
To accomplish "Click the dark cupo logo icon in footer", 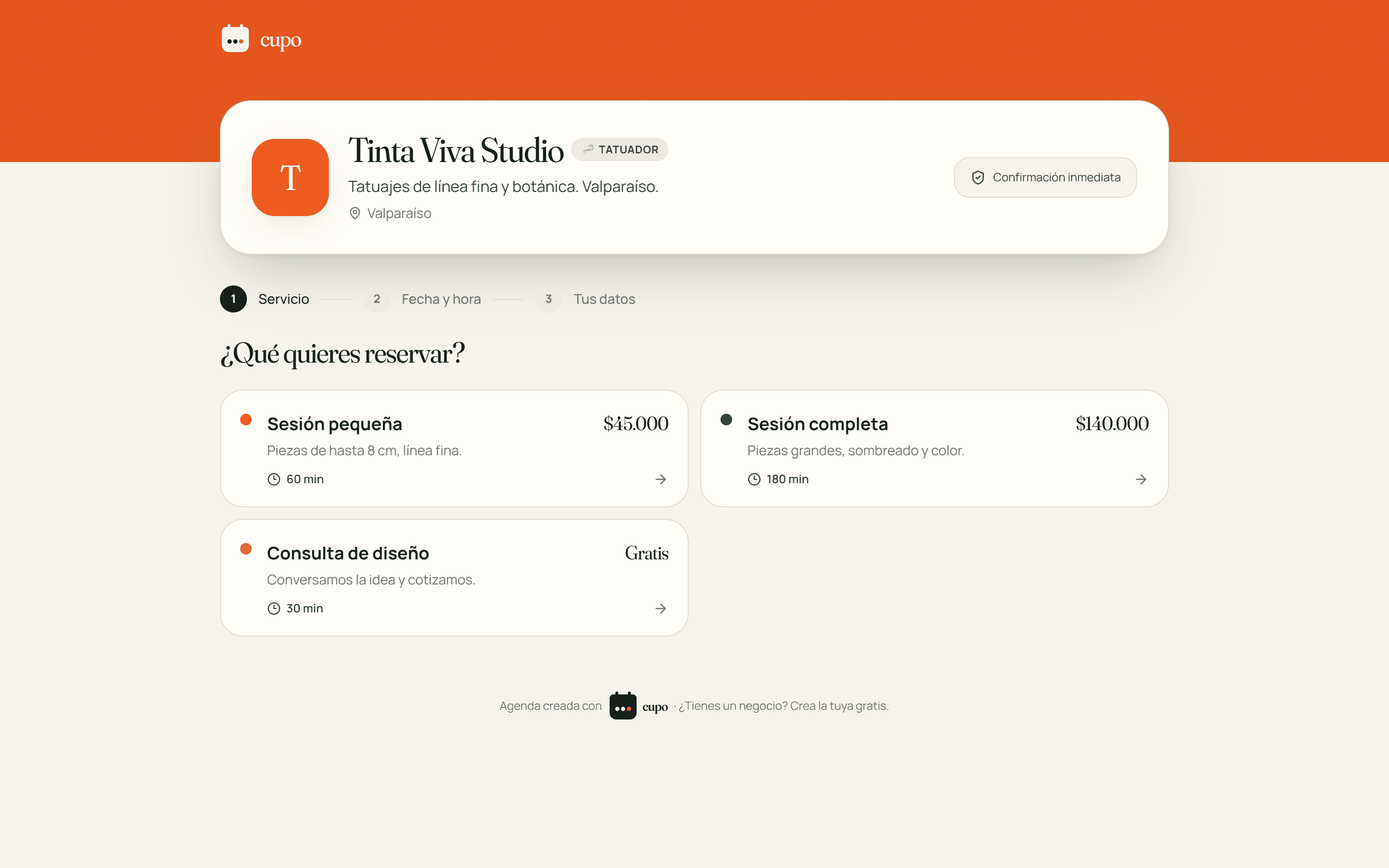I will [623, 705].
